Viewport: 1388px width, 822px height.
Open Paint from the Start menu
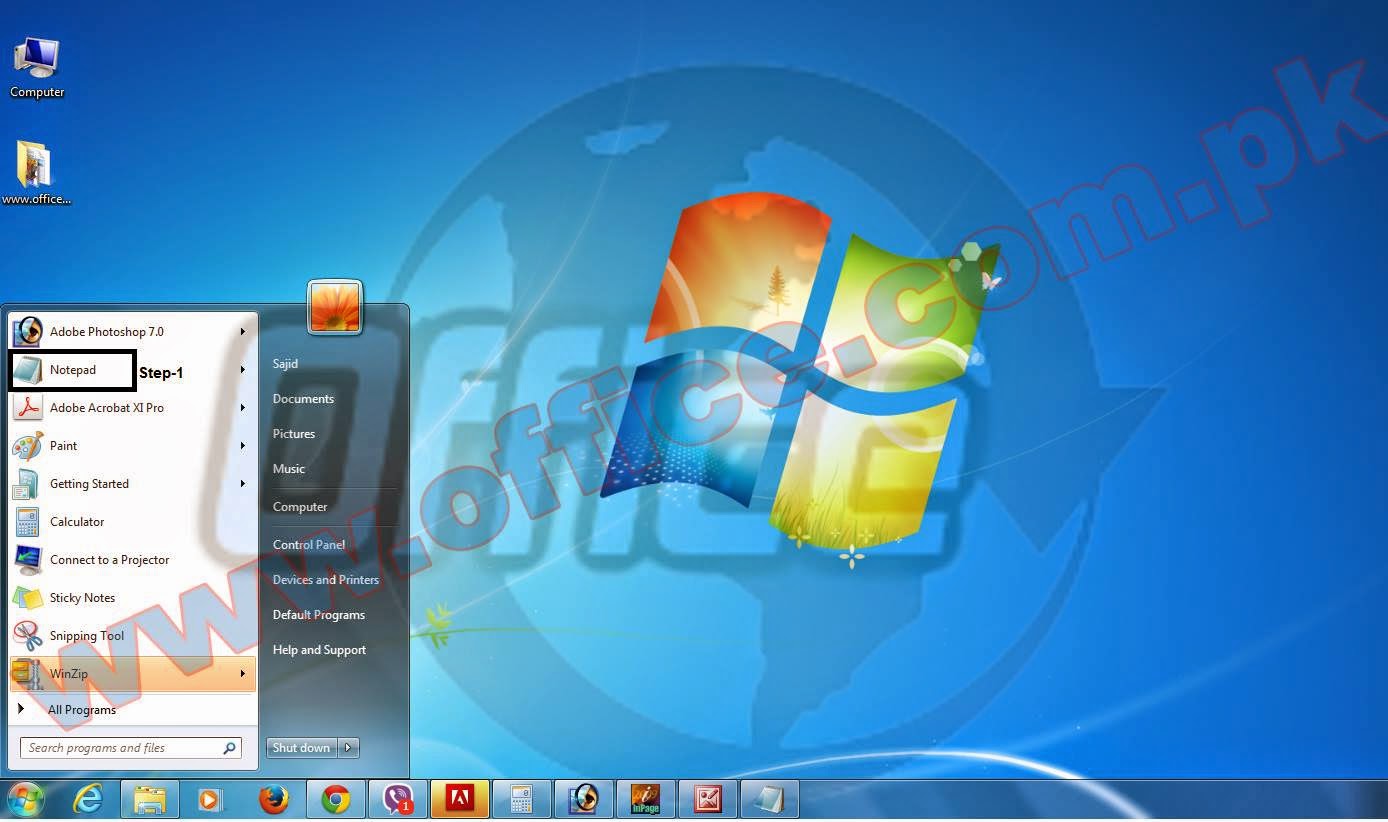133,446
